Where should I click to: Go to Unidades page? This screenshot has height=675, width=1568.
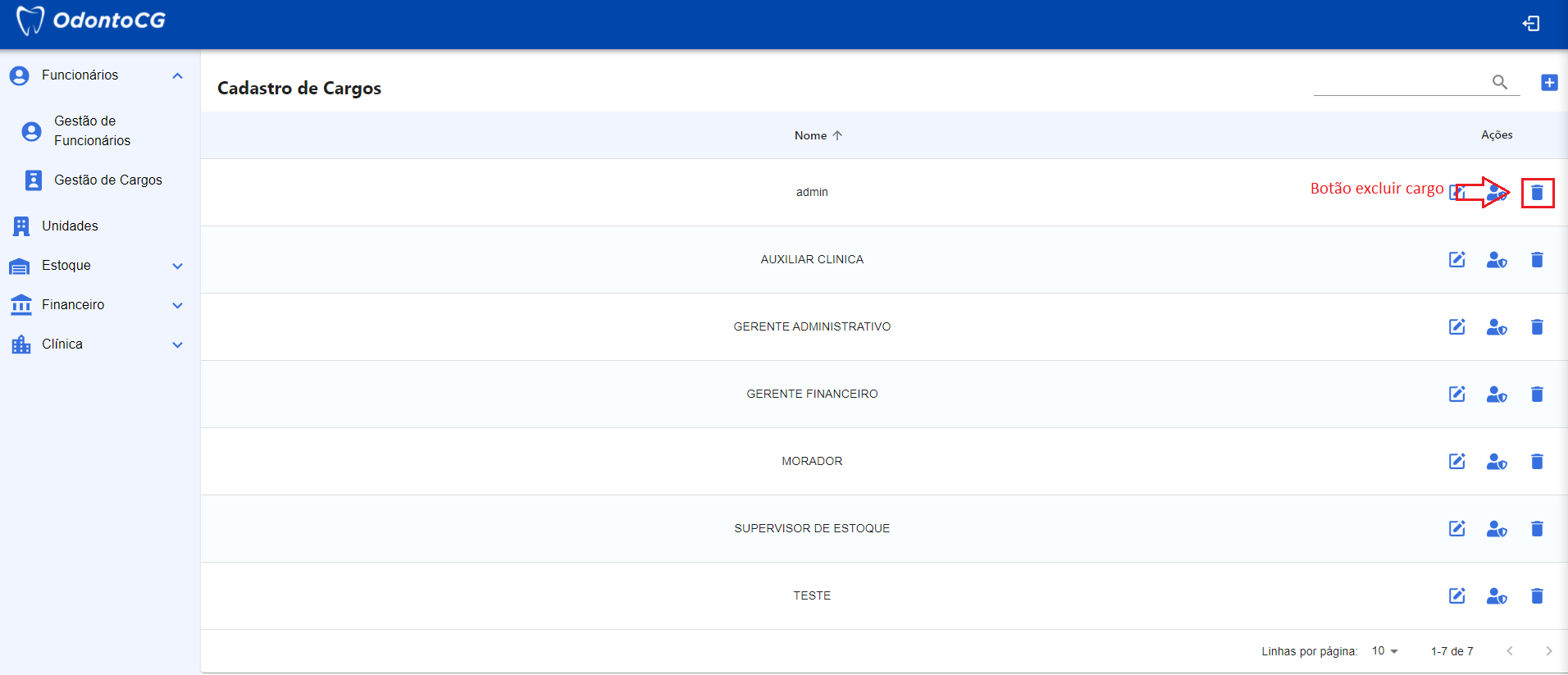(70, 226)
